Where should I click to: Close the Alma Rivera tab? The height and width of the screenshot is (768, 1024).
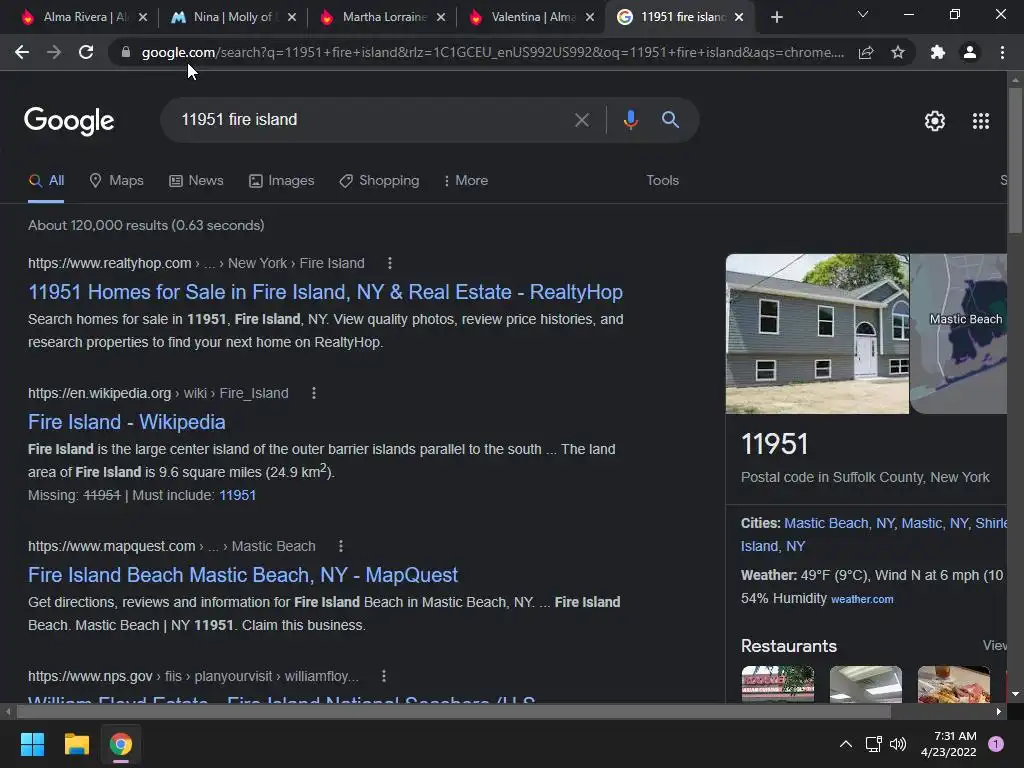[x=143, y=17]
